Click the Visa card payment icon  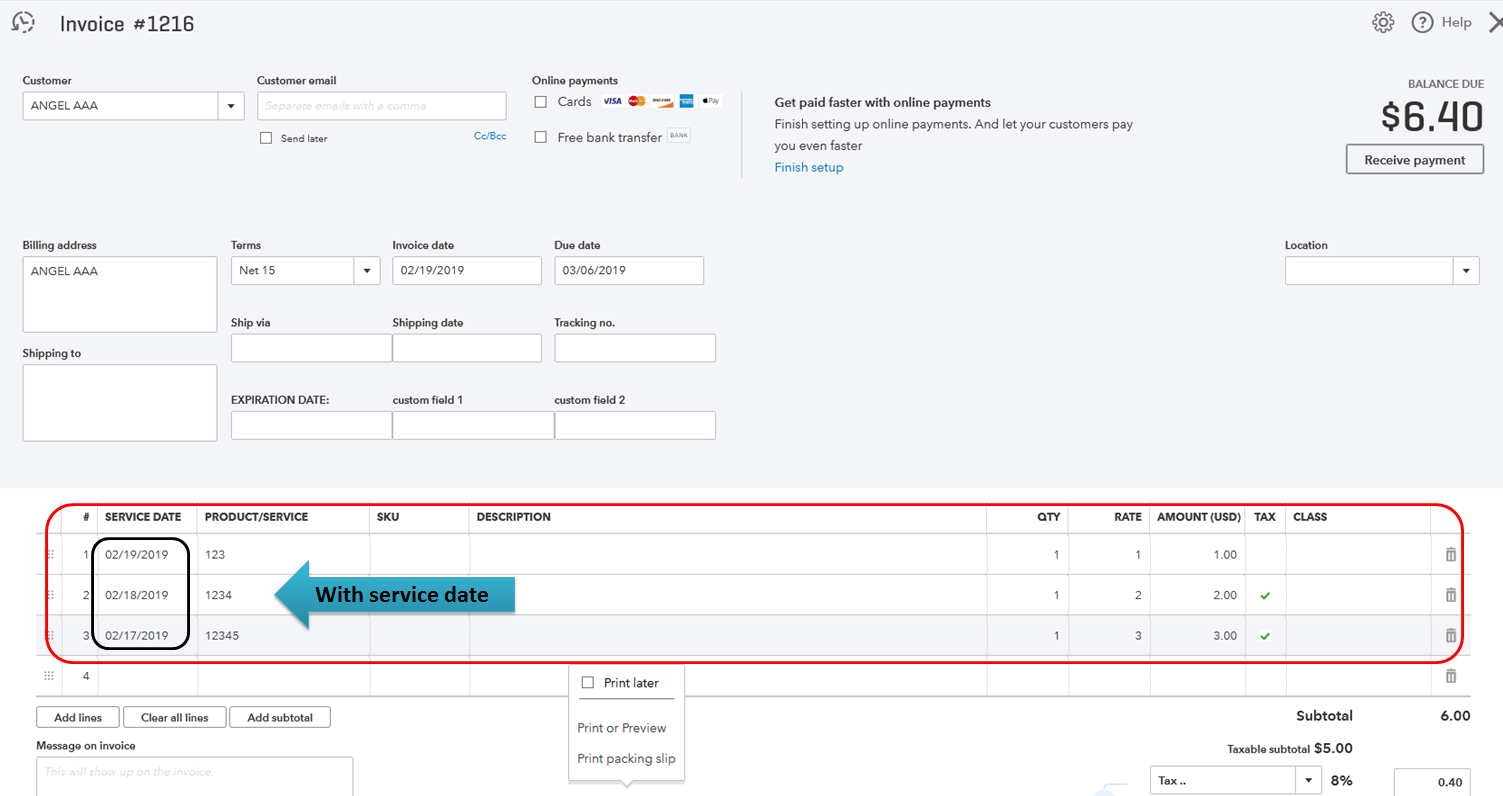[x=612, y=100]
